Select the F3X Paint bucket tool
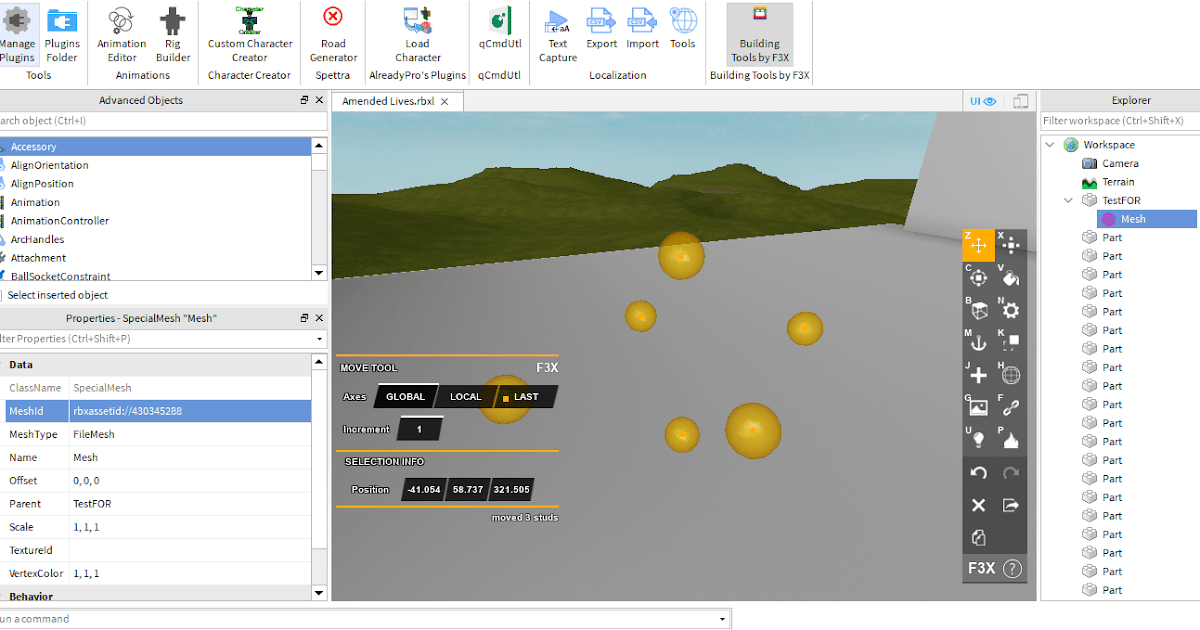The image size is (1200, 630). coord(1011,278)
